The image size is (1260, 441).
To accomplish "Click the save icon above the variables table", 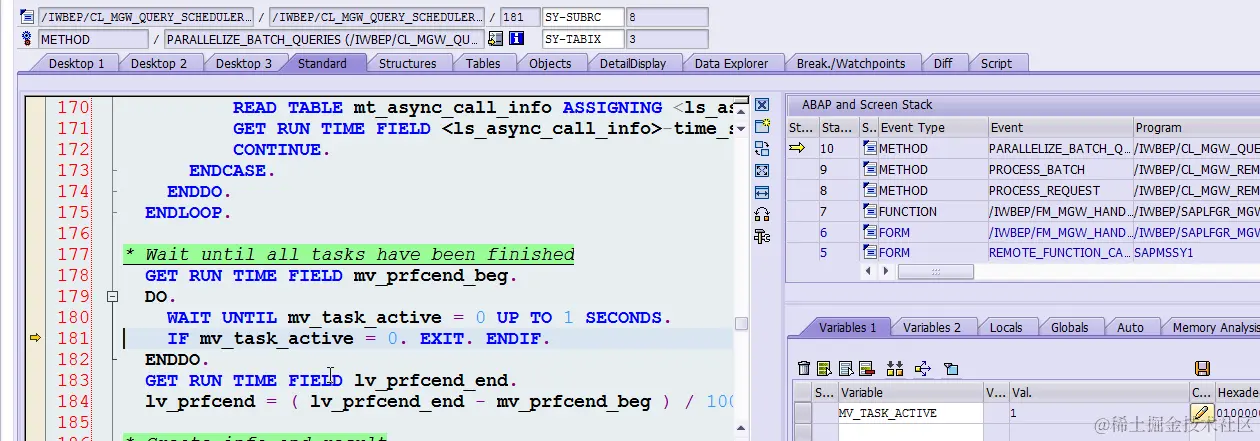I will pos(1202,369).
